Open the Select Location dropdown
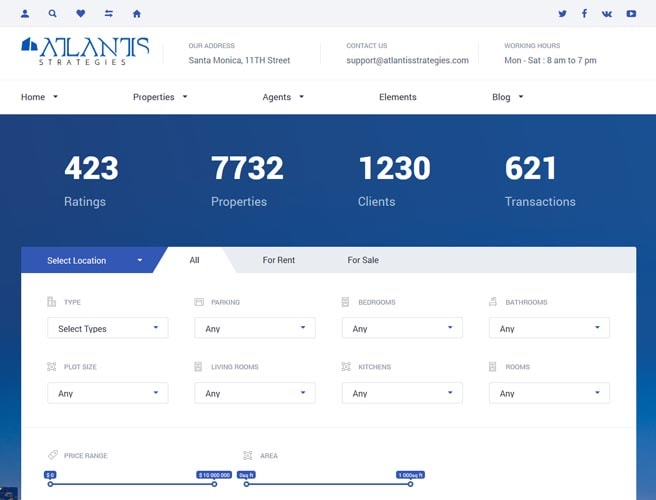This screenshot has width=656, height=500. point(94,260)
